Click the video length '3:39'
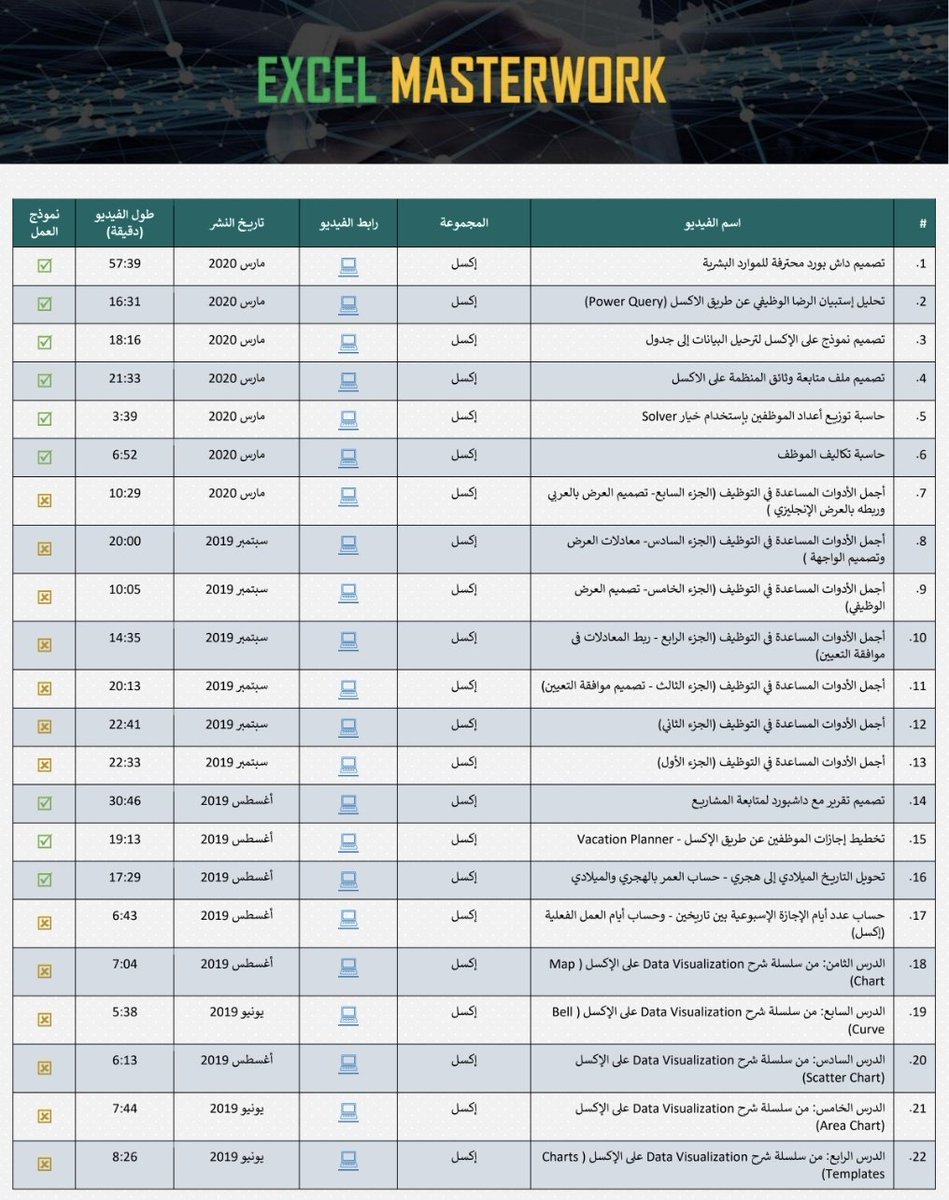The height and width of the screenshot is (1200, 949). pyautogui.click(x=125, y=417)
